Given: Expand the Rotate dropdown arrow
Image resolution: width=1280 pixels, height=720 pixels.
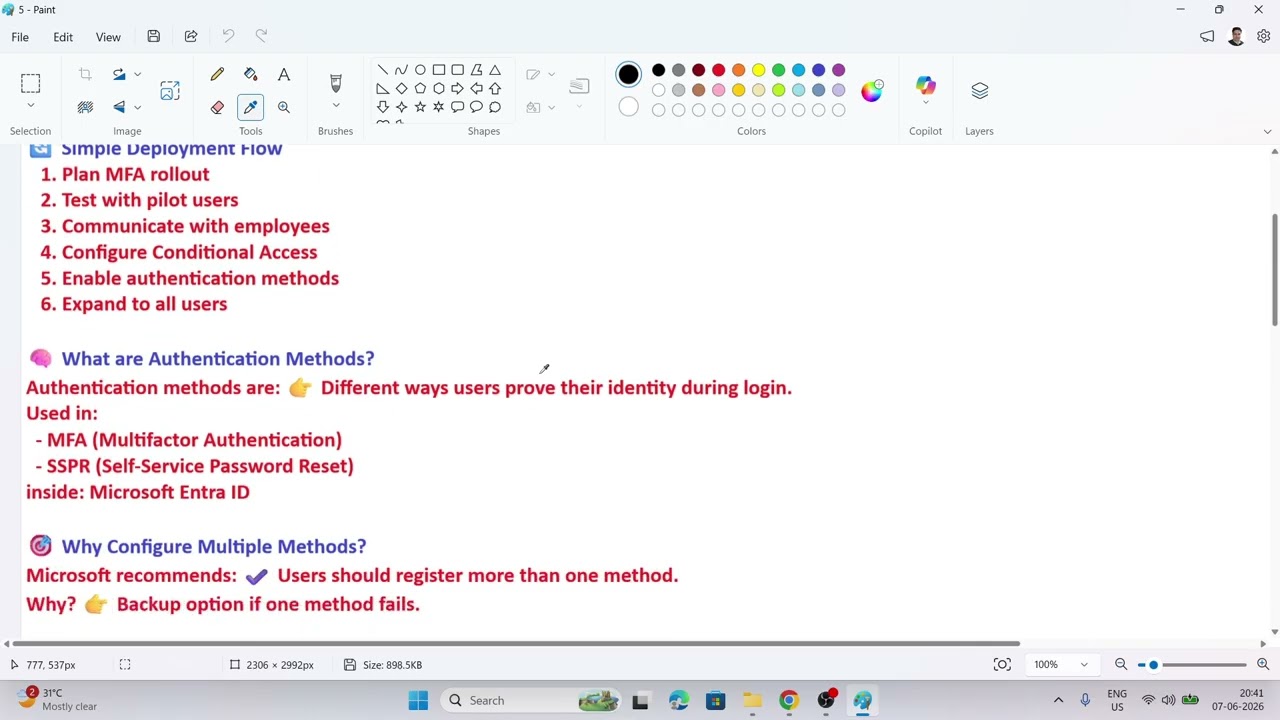Looking at the screenshot, I should [137, 74].
